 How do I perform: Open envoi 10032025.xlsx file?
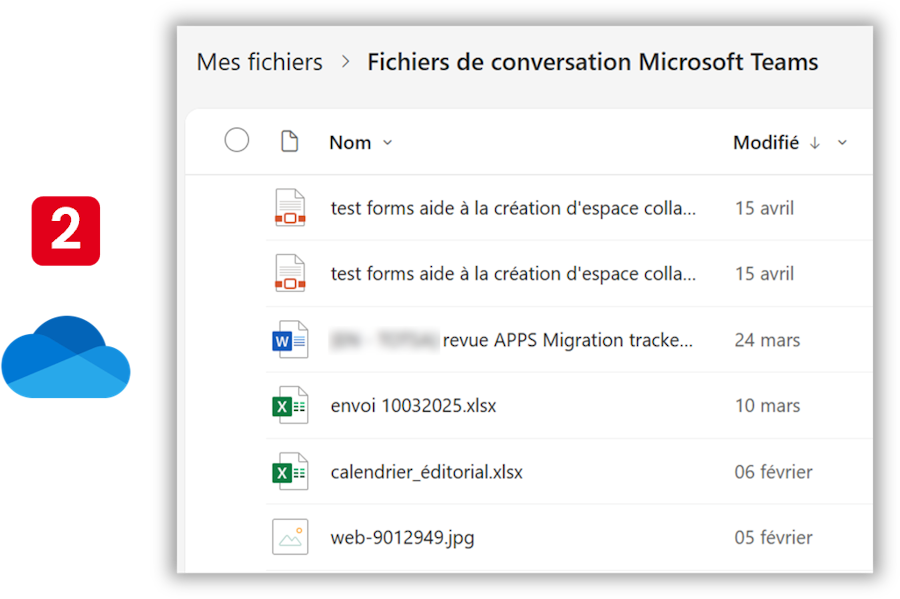(x=413, y=406)
